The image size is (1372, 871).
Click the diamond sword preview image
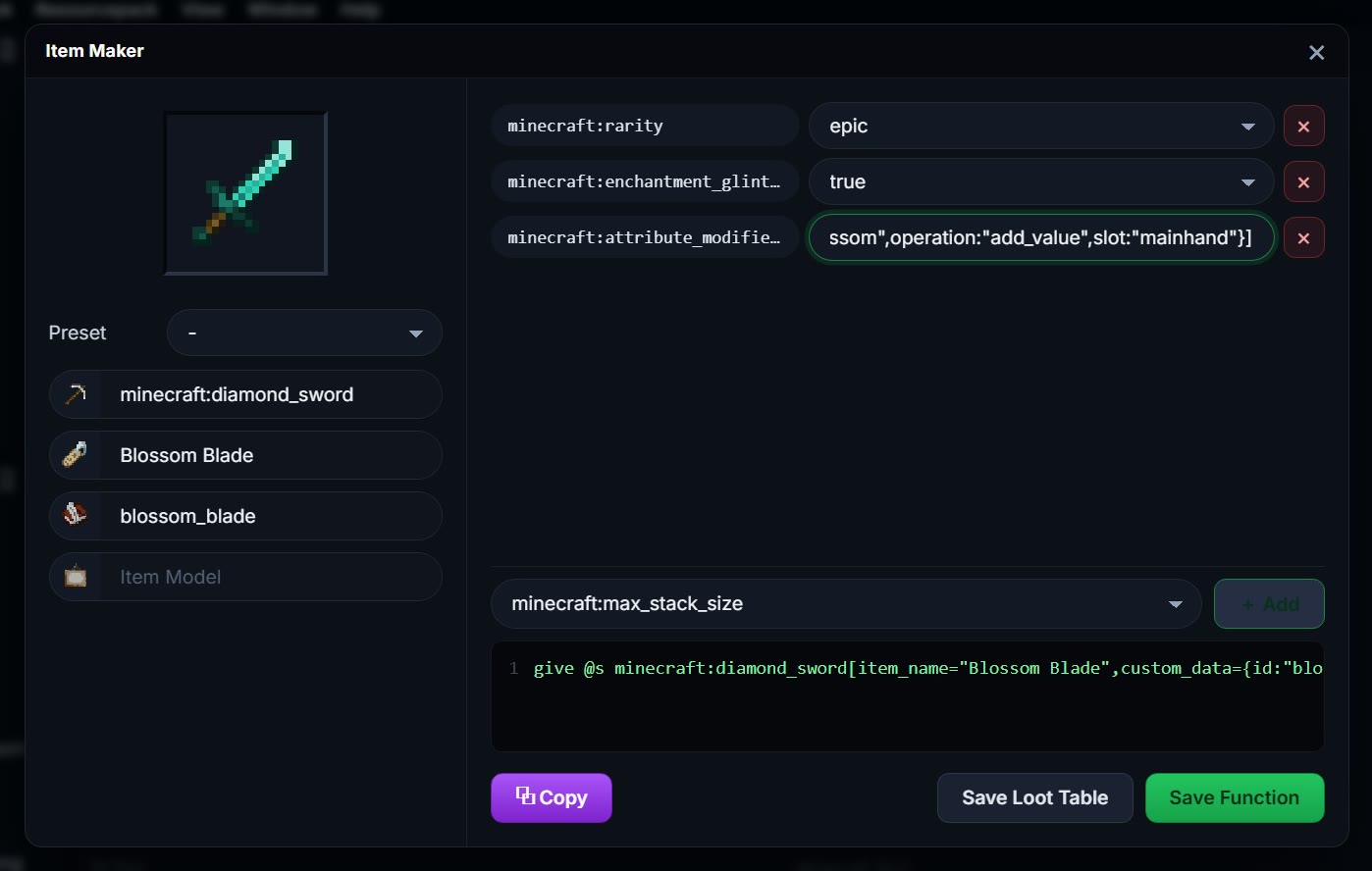245,193
